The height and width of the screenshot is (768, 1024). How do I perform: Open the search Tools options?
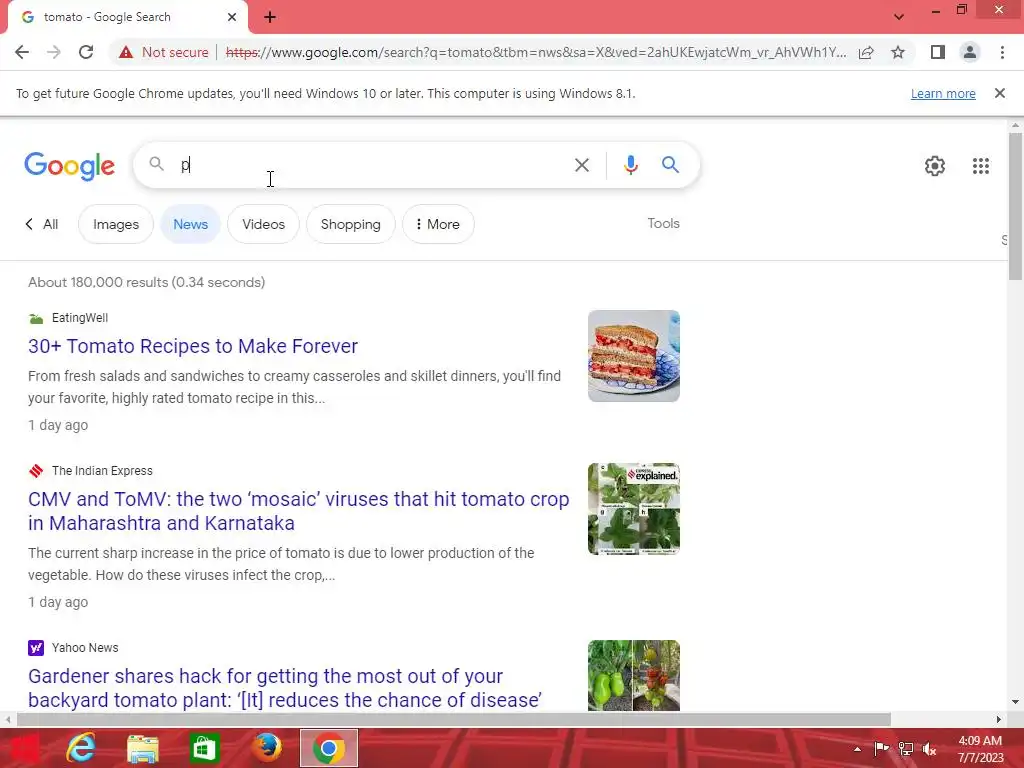pos(664,223)
